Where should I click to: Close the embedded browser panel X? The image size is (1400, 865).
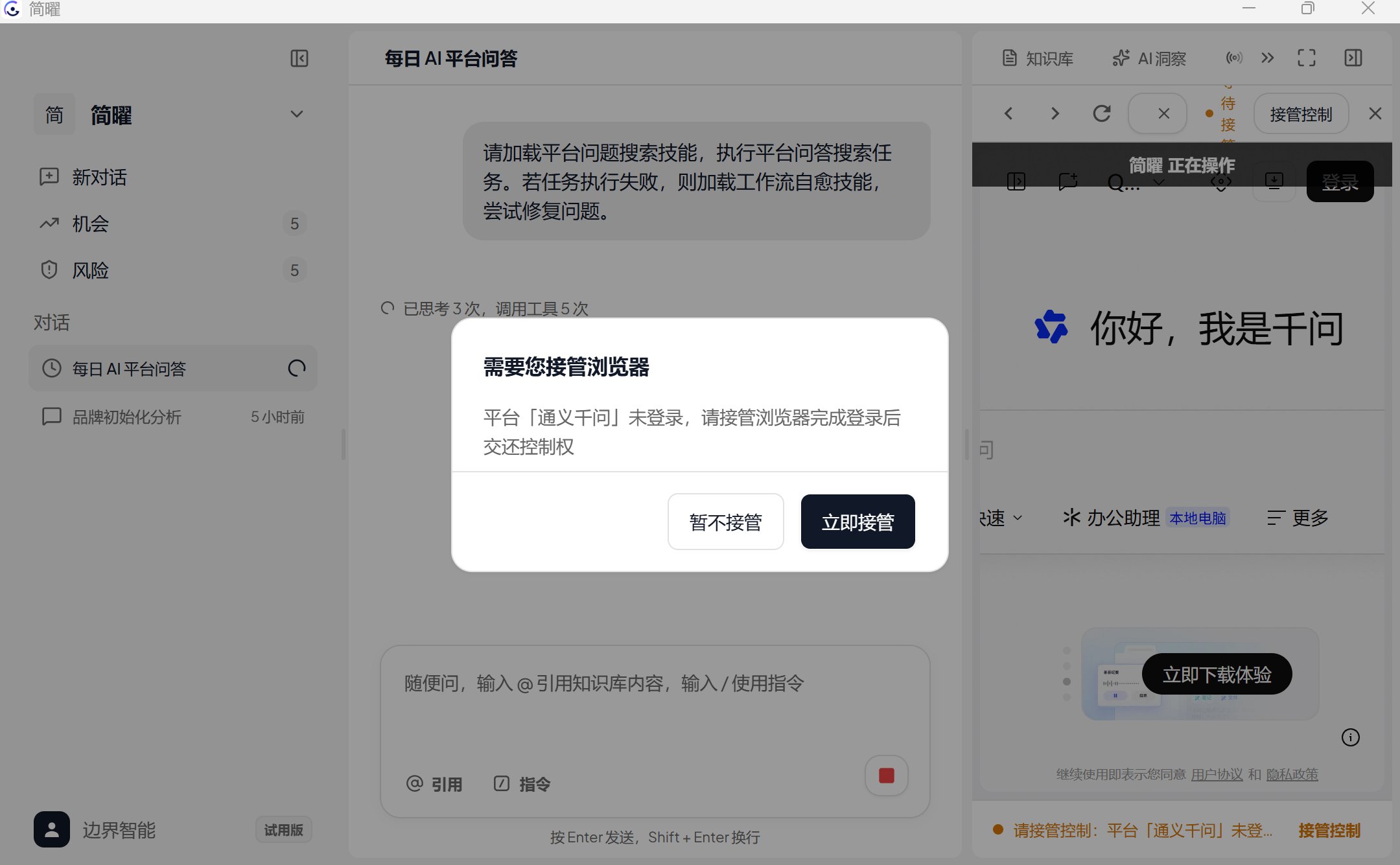(x=1375, y=113)
